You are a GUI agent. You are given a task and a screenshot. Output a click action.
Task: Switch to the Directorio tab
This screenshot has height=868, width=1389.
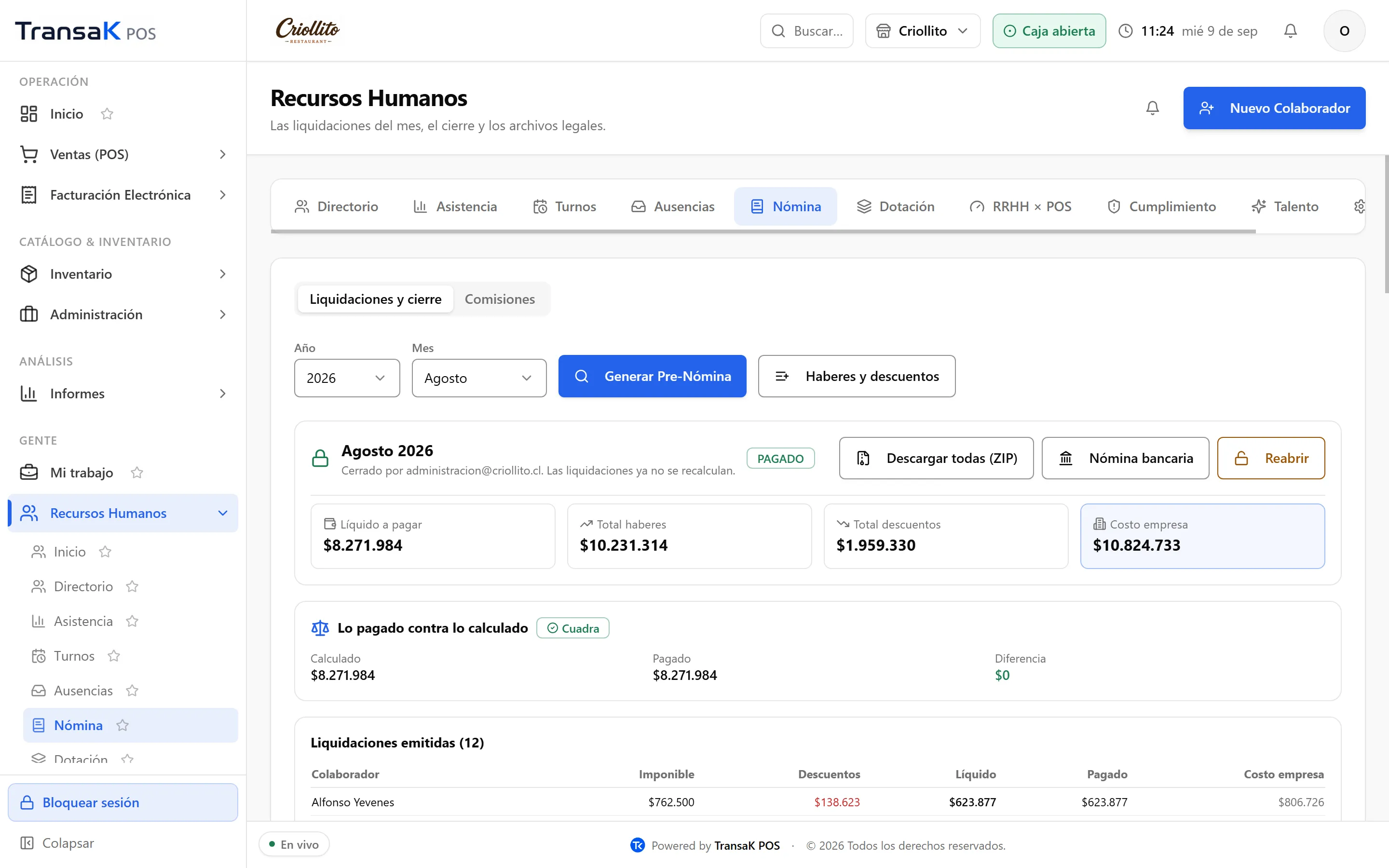(x=336, y=207)
